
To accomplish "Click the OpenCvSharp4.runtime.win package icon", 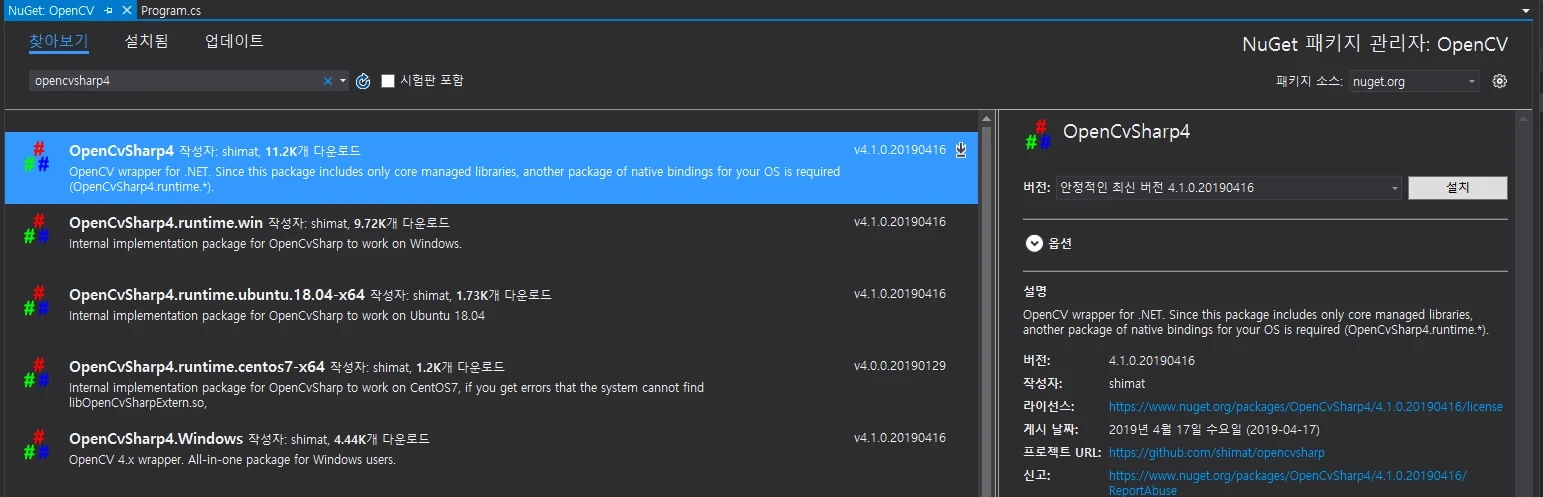I will (x=36, y=229).
